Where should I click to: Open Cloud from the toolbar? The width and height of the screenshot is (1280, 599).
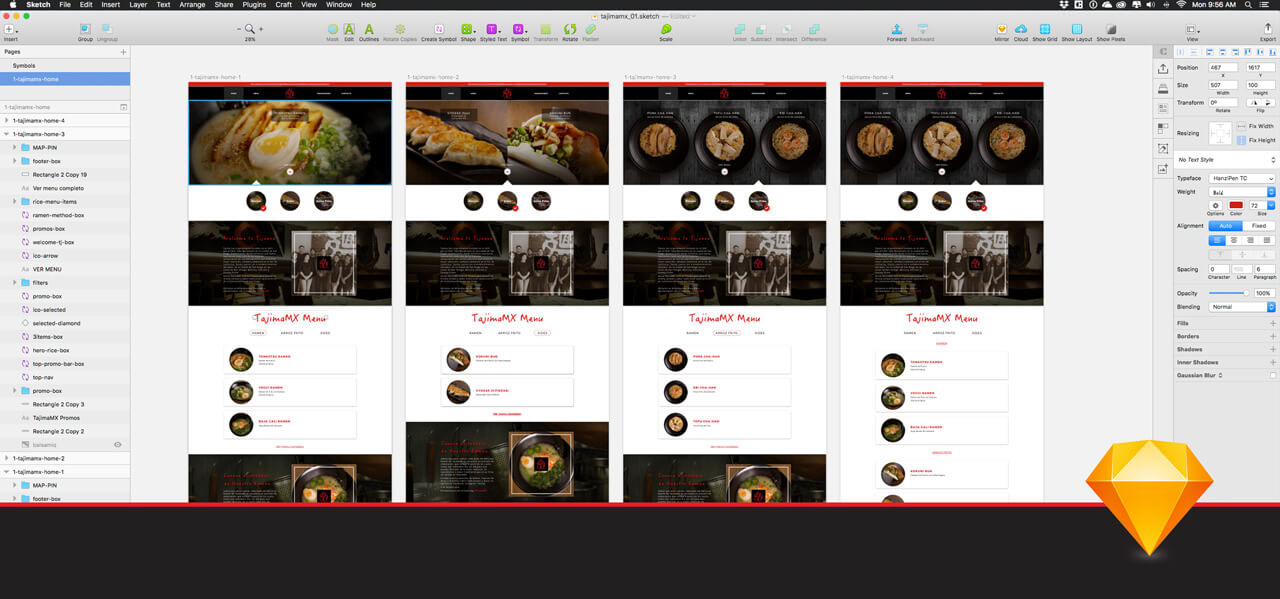pyautogui.click(x=1021, y=30)
